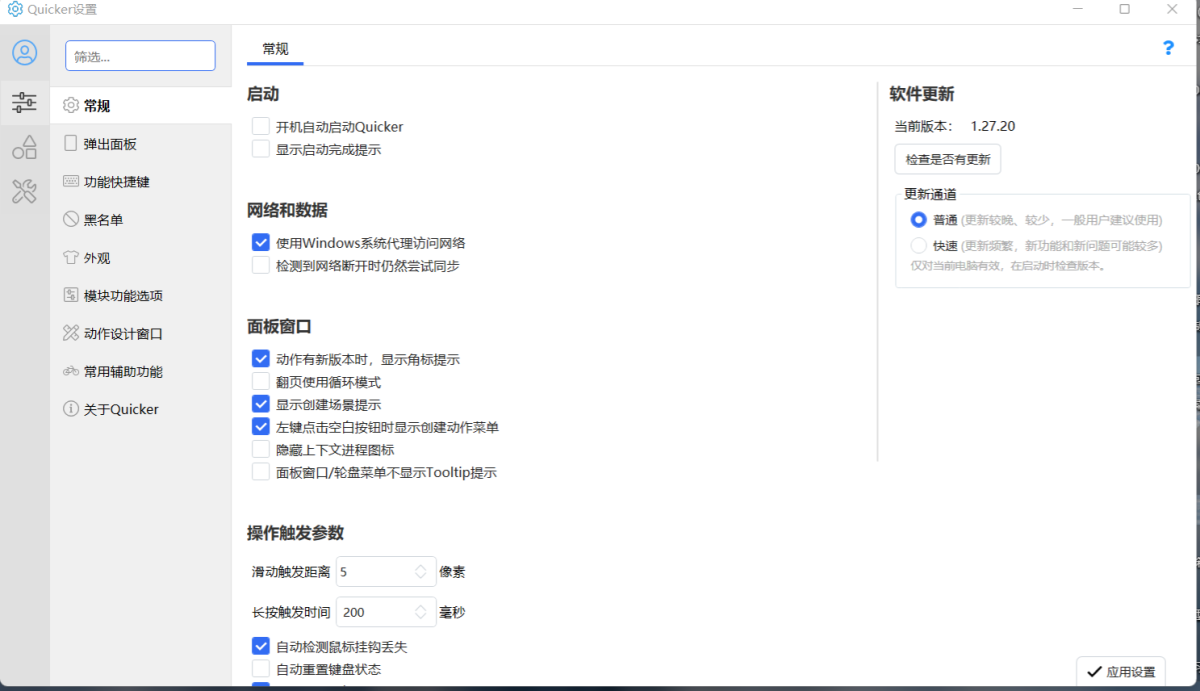Image resolution: width=1200 pixels, height=691 pixels.
Task: Click the blue question mark help icon
Action: click(x=1168, y=48)
